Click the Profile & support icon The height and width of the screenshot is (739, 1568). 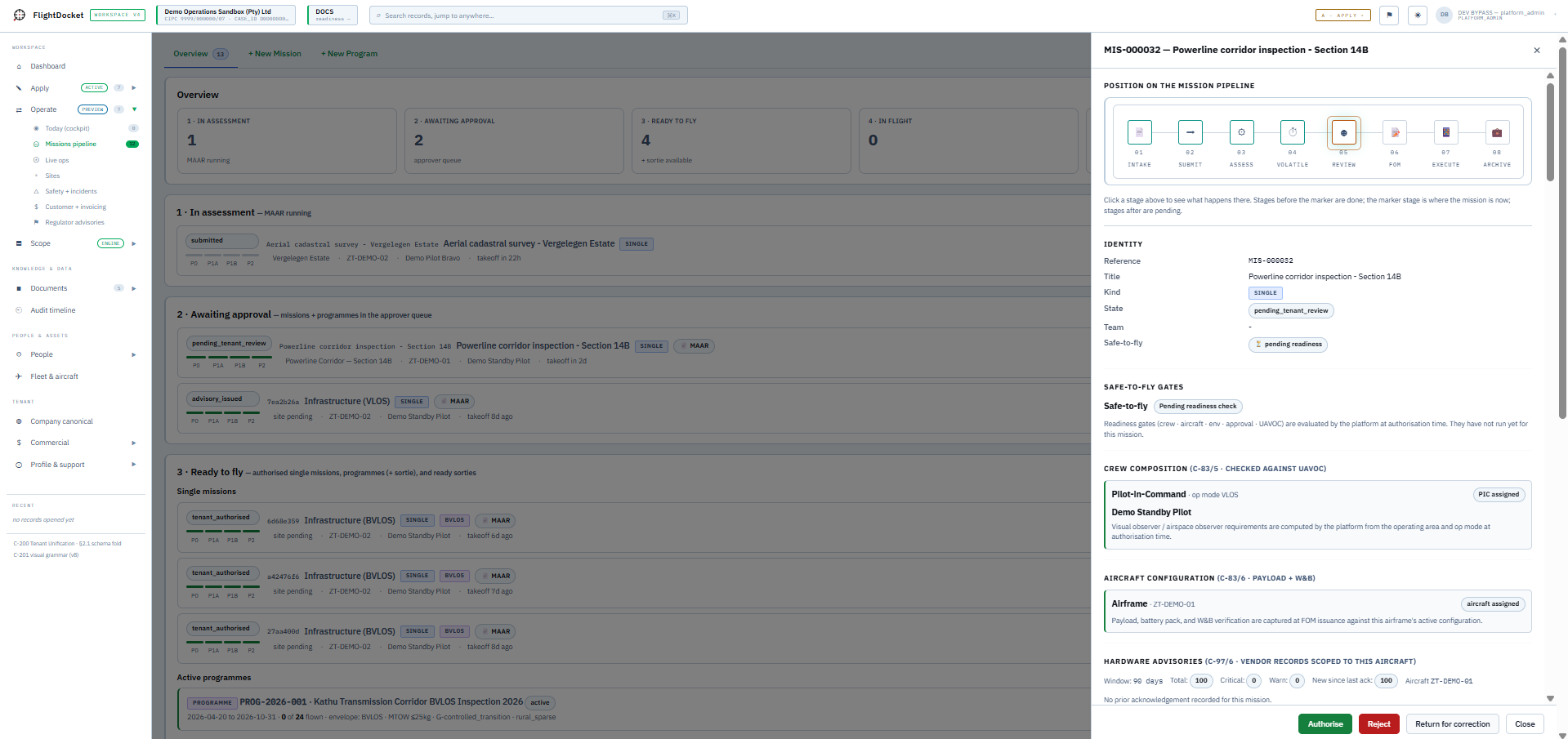(19, 465)
